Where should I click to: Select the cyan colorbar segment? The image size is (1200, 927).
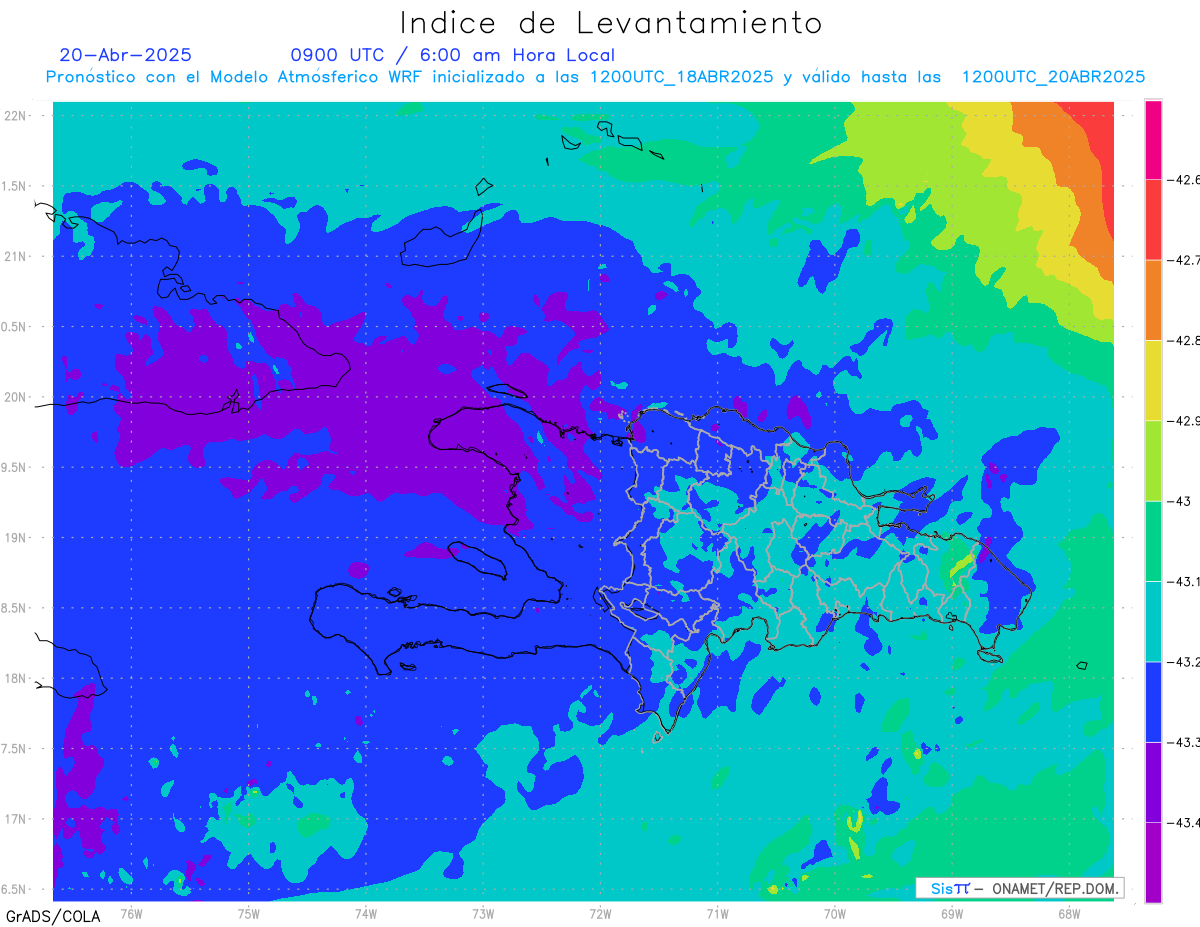point(1153,621)
